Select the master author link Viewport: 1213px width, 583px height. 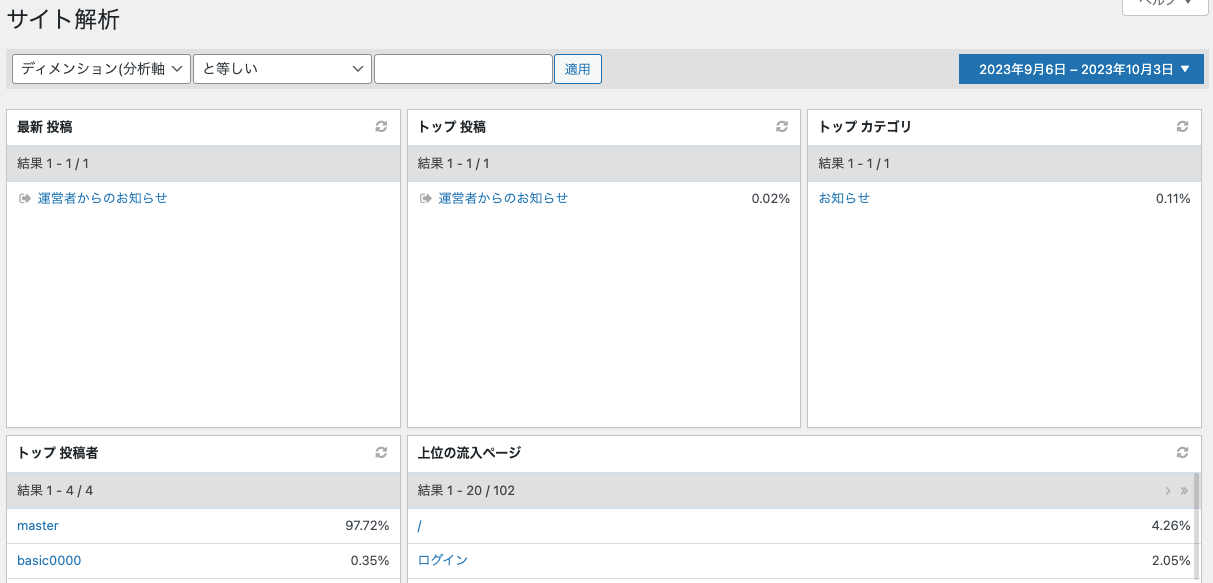click(38, 525)
